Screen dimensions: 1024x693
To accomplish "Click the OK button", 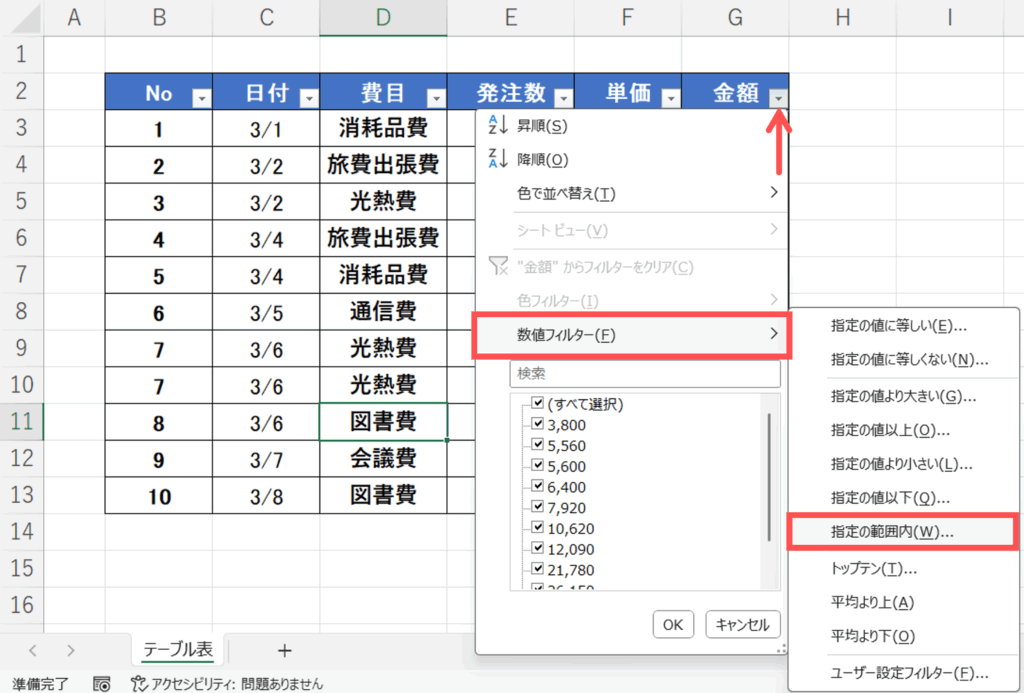I will (x=672, y=625).
